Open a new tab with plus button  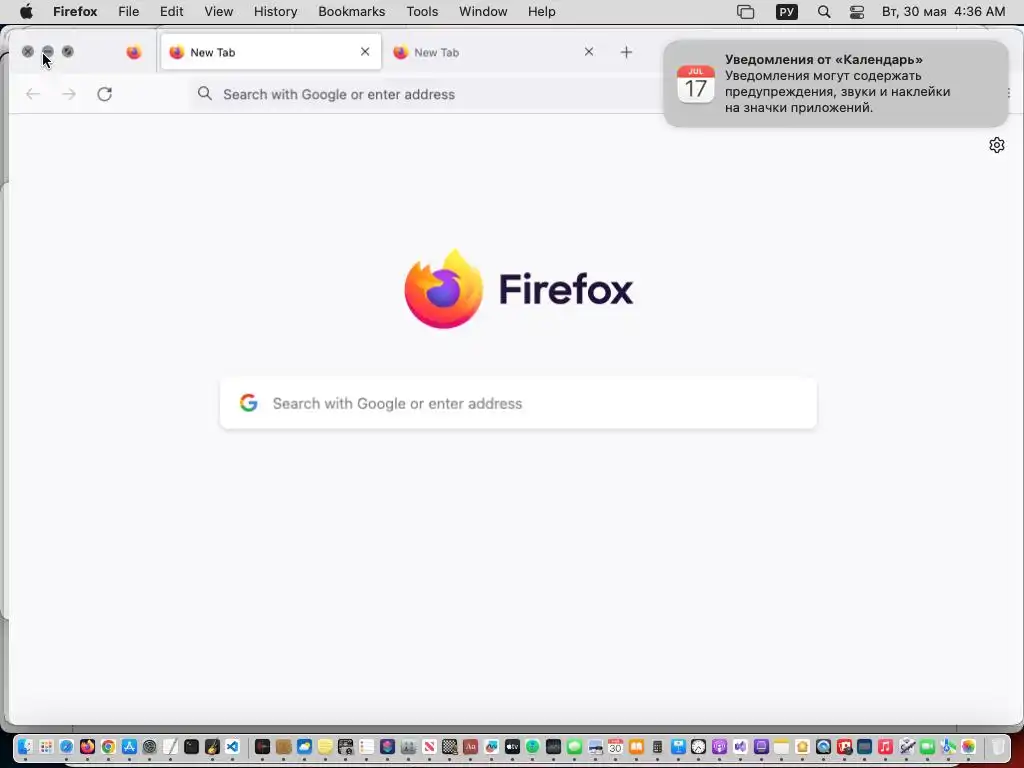pos(626,52)
